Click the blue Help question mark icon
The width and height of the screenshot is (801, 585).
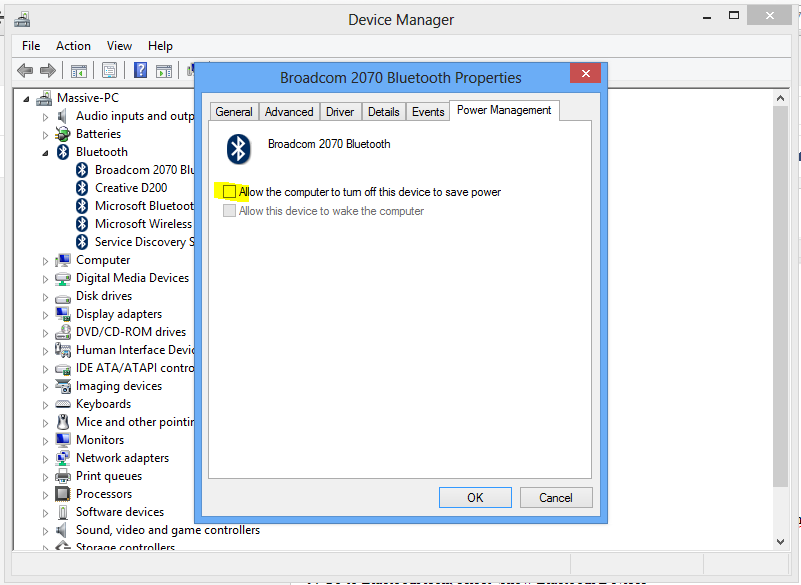pyautogui.click(x=140, y=70)
